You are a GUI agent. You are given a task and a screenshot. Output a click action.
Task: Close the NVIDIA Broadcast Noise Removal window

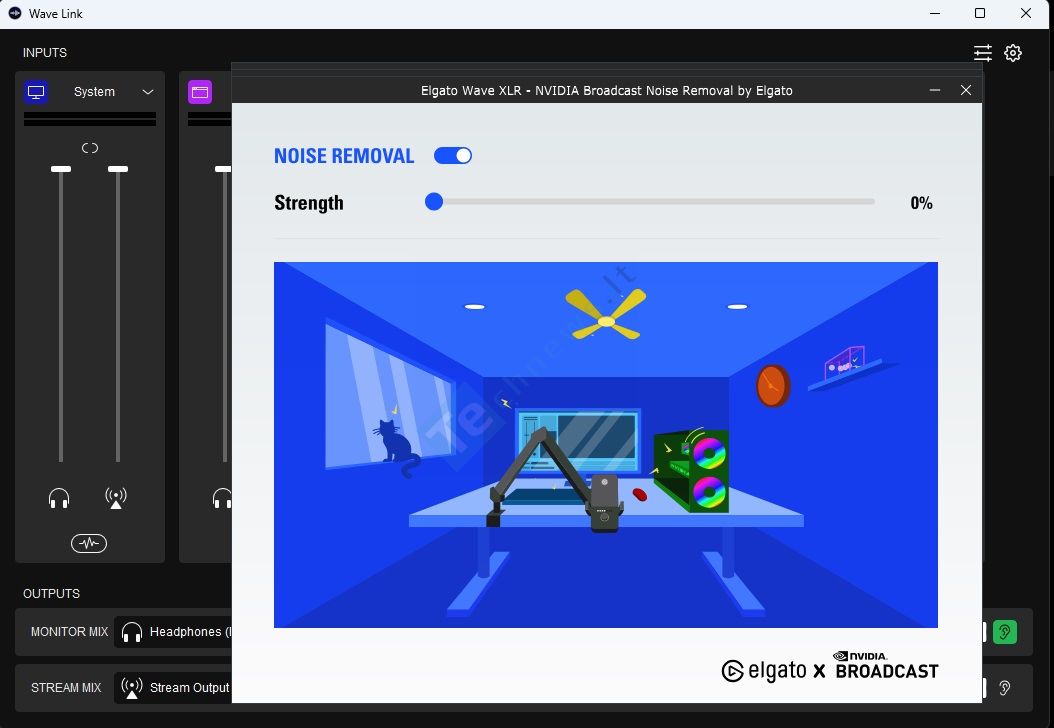point(966,90)
